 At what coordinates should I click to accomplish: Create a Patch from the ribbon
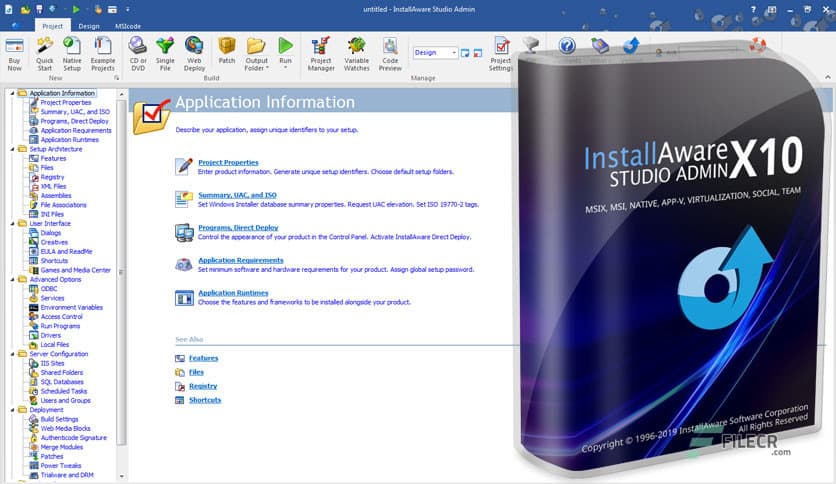[227, 51]
